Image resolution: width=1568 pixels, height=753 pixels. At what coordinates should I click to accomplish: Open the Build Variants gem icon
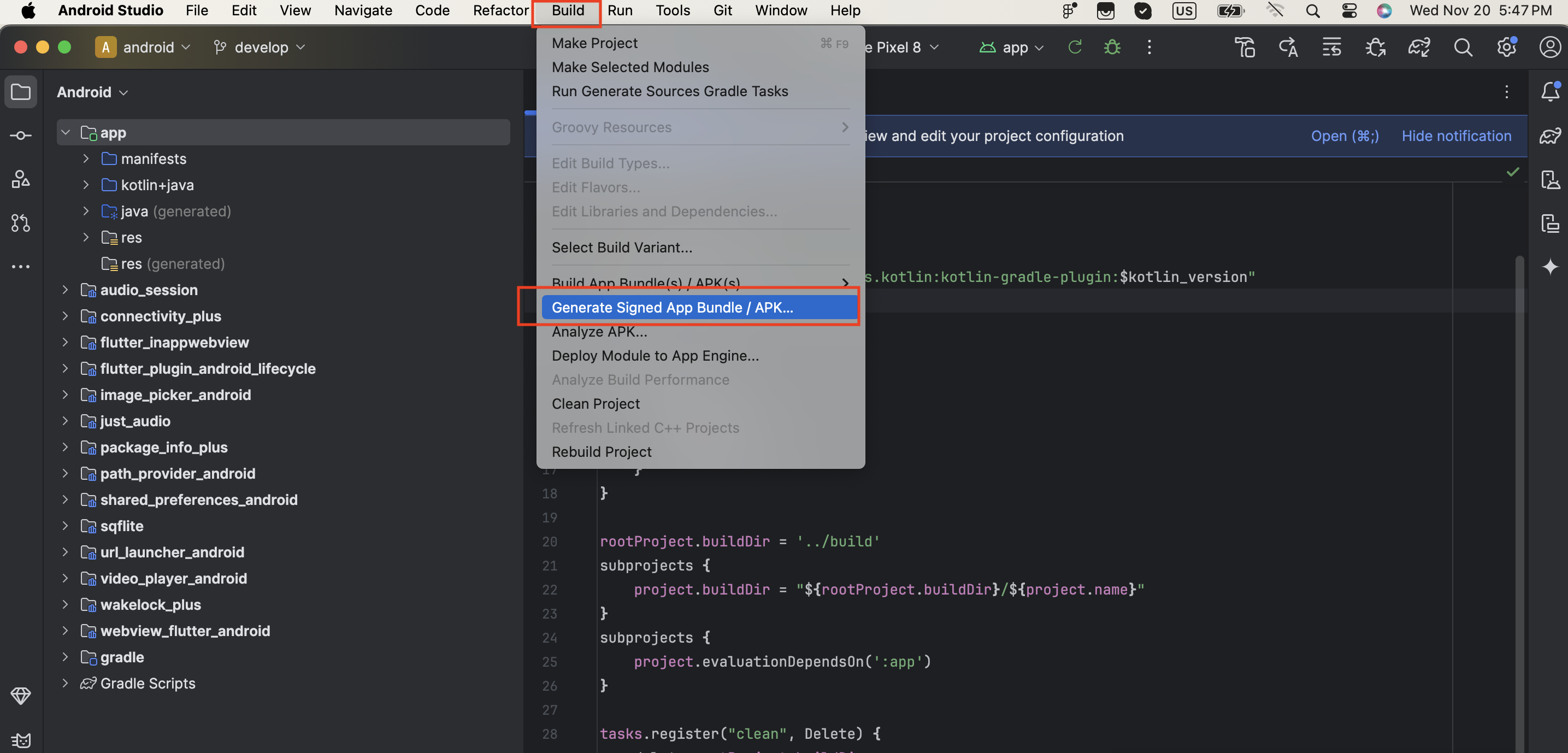coord(21,696)
